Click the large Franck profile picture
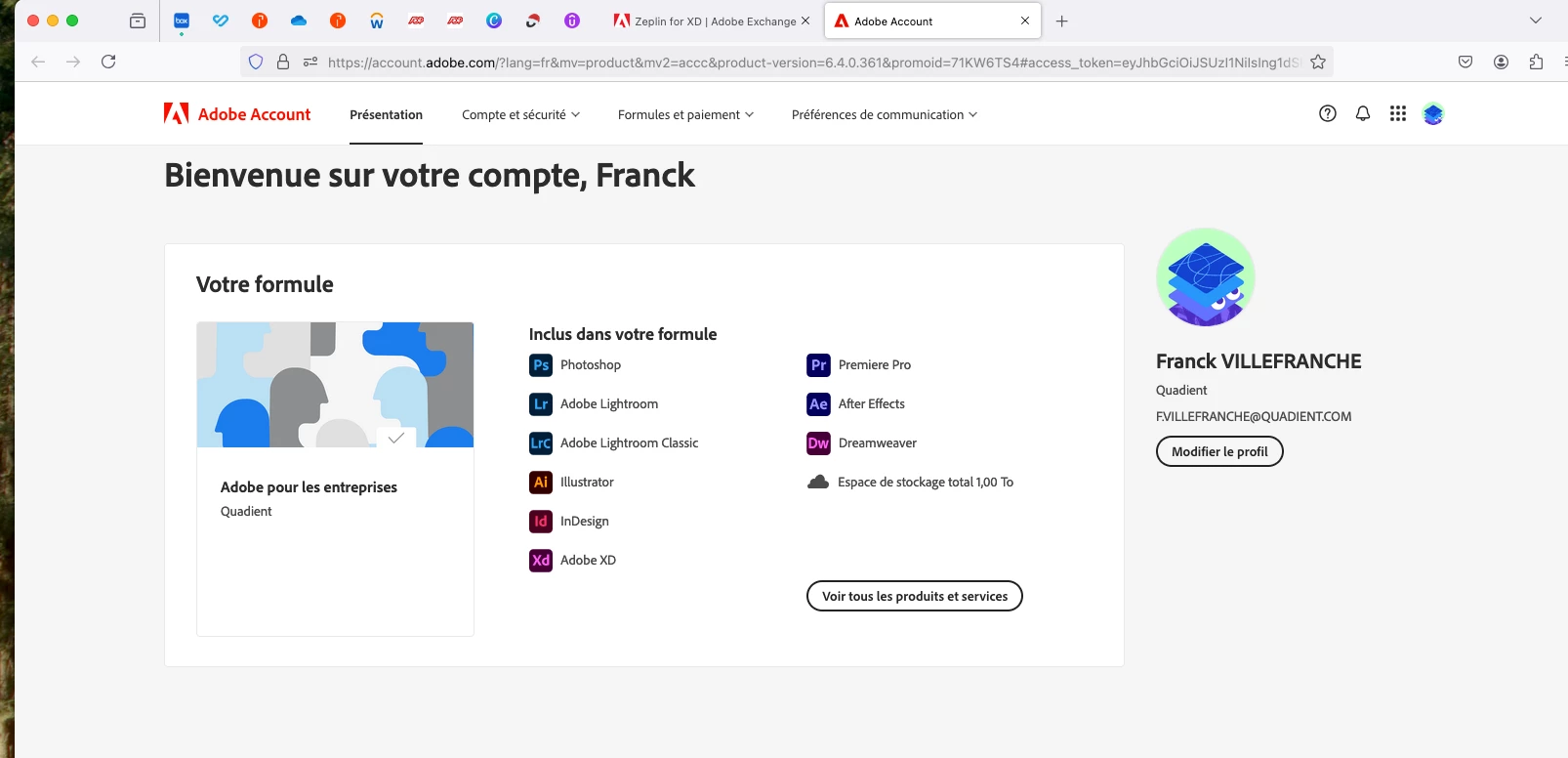 [x=1206, y=277]
